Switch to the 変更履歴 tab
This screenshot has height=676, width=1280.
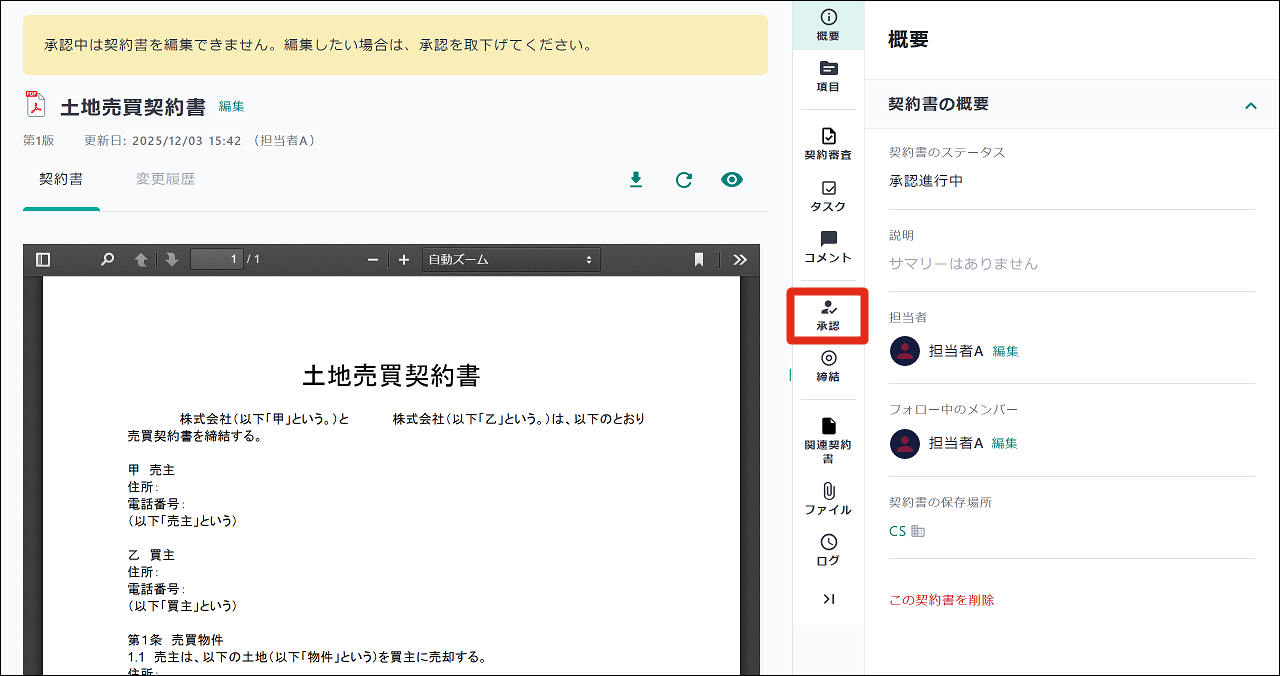165,180
